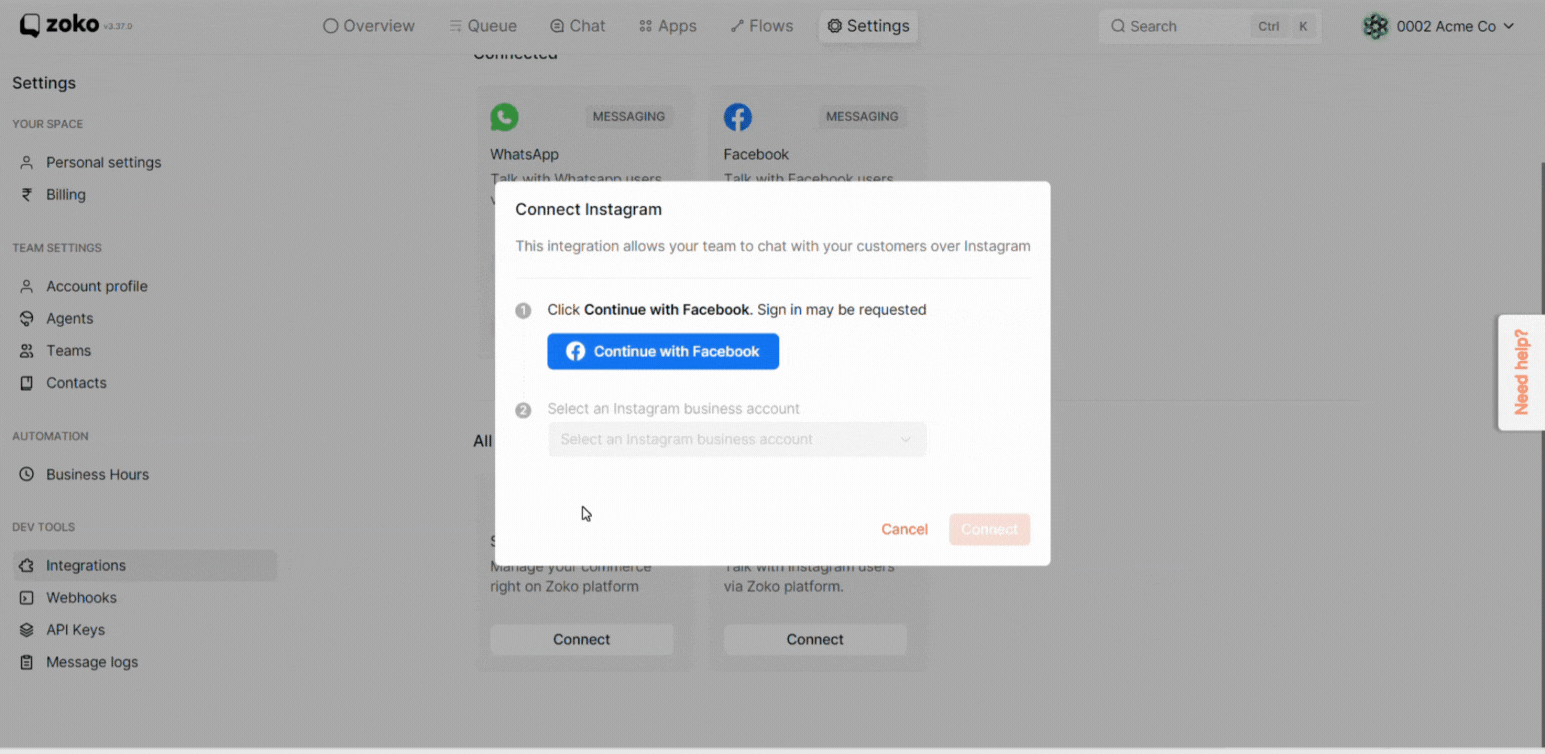Click the Facebook card icon

pos(738,117)
